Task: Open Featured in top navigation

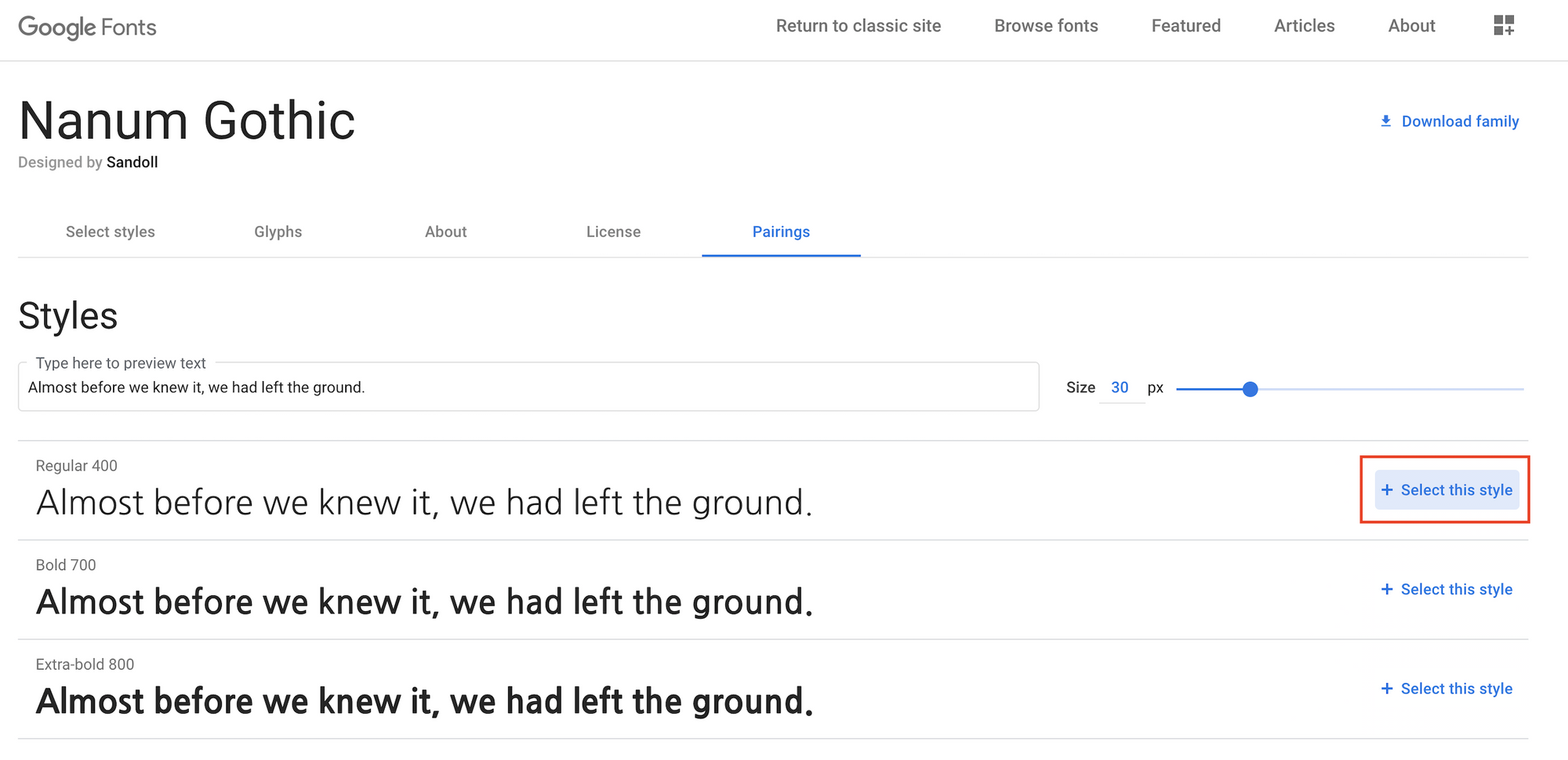Action: [1186, 26]
